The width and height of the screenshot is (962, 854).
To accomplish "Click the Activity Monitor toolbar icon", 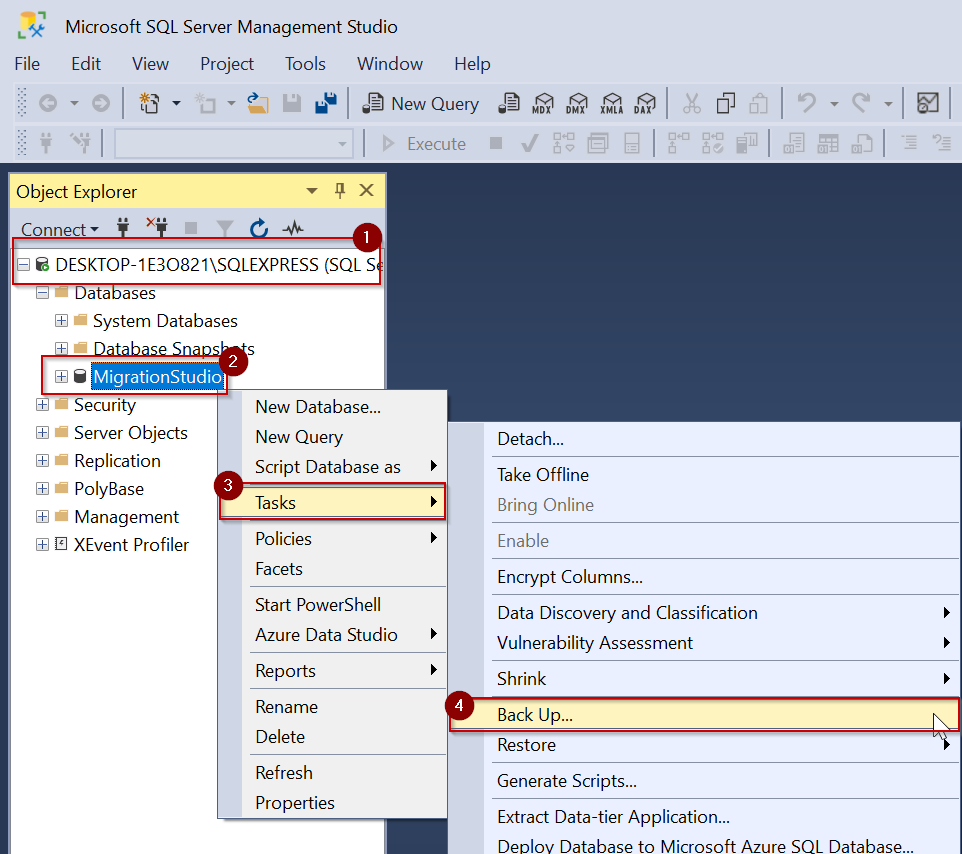I will pos(928,103).
